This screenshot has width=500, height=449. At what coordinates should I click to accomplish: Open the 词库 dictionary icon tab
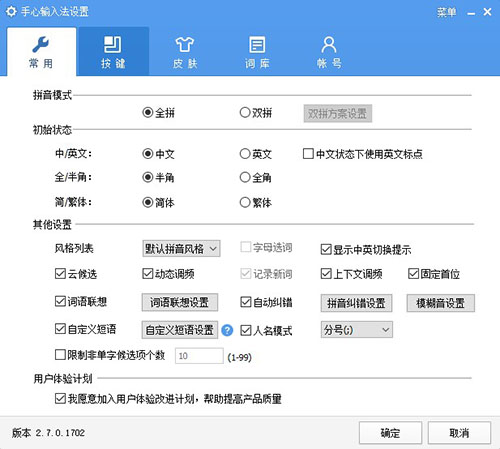[x=257, y=45]
